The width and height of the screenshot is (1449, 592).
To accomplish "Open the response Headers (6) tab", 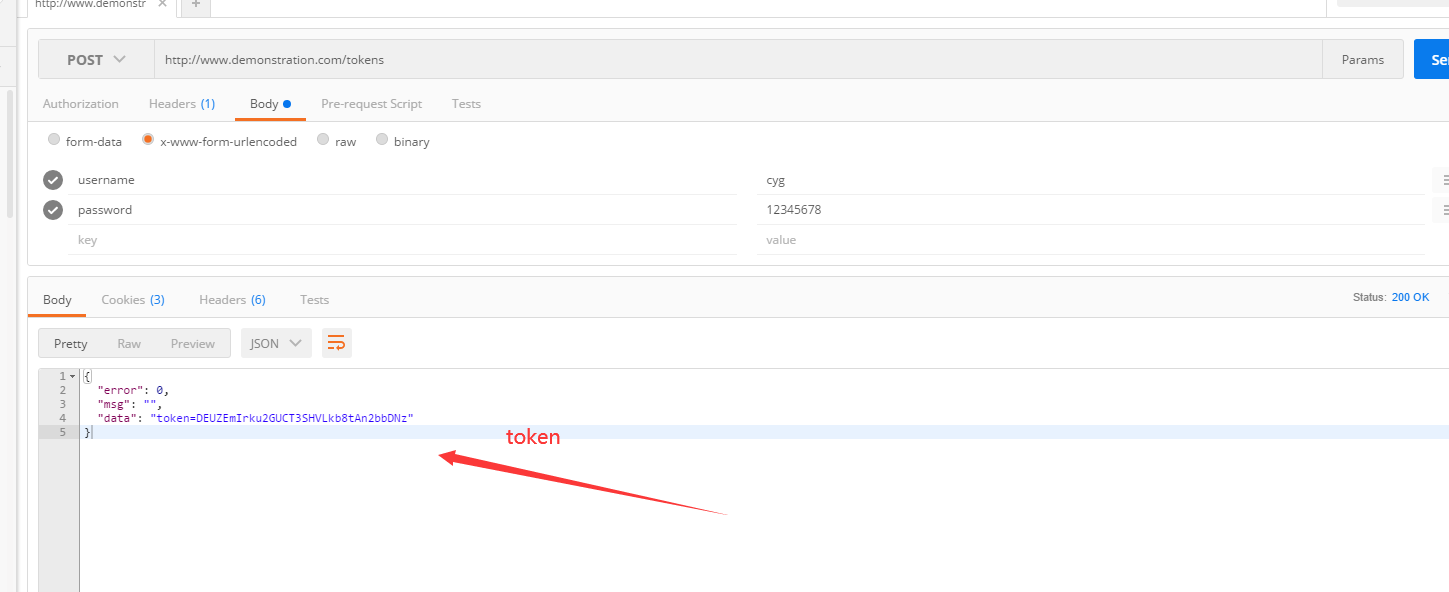I will (232, 299).
